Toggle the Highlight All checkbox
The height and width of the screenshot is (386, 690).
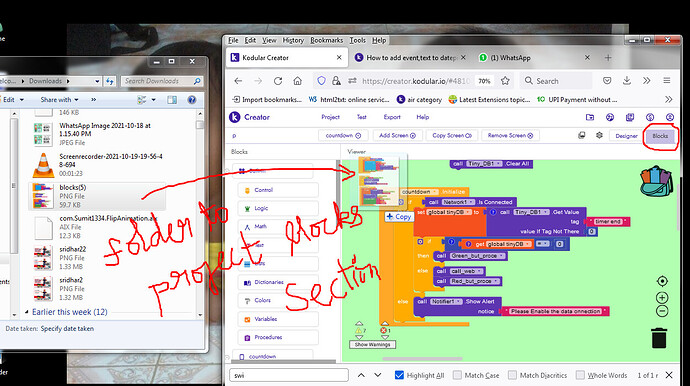399,375
